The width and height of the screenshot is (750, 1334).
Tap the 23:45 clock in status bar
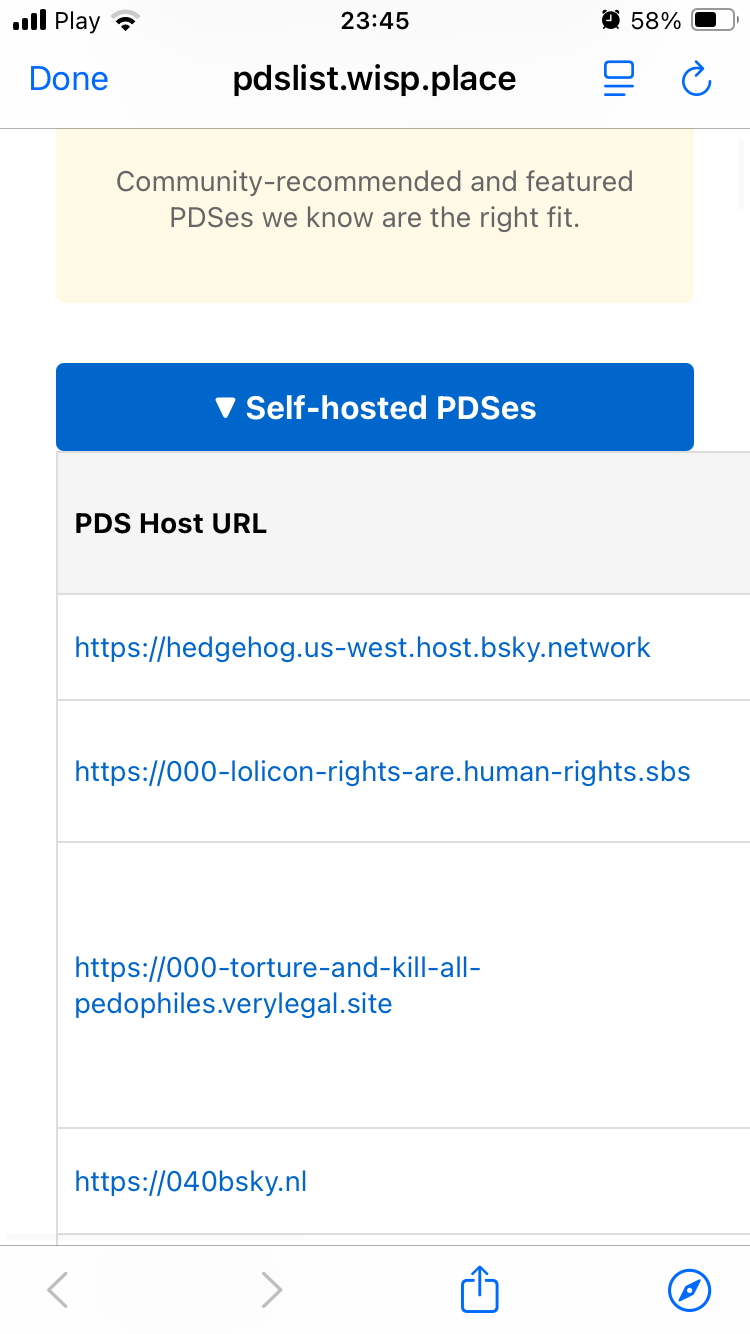[x=374, y=20]
